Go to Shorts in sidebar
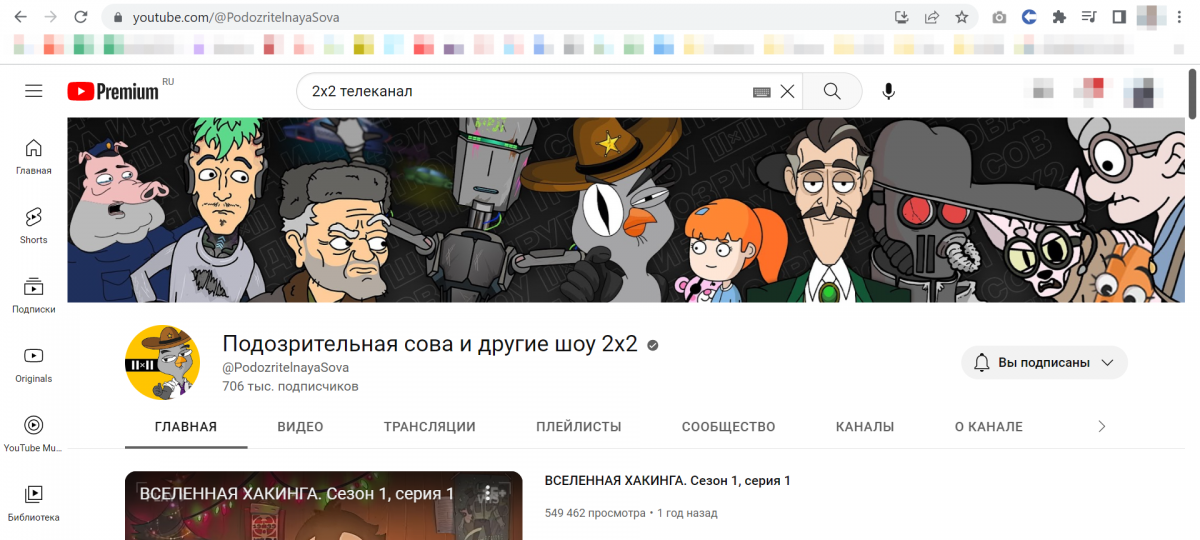Image resolution: width=1200 pixels, height=540 pixels. (x=34, y=225)
